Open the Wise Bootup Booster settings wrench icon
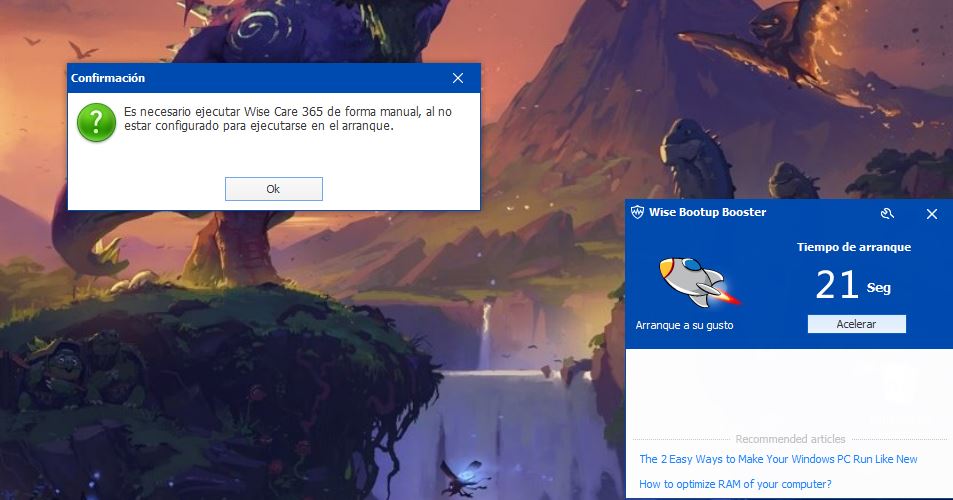The height and width of the screenshot is (500, 953). click(x=887, y=213)
